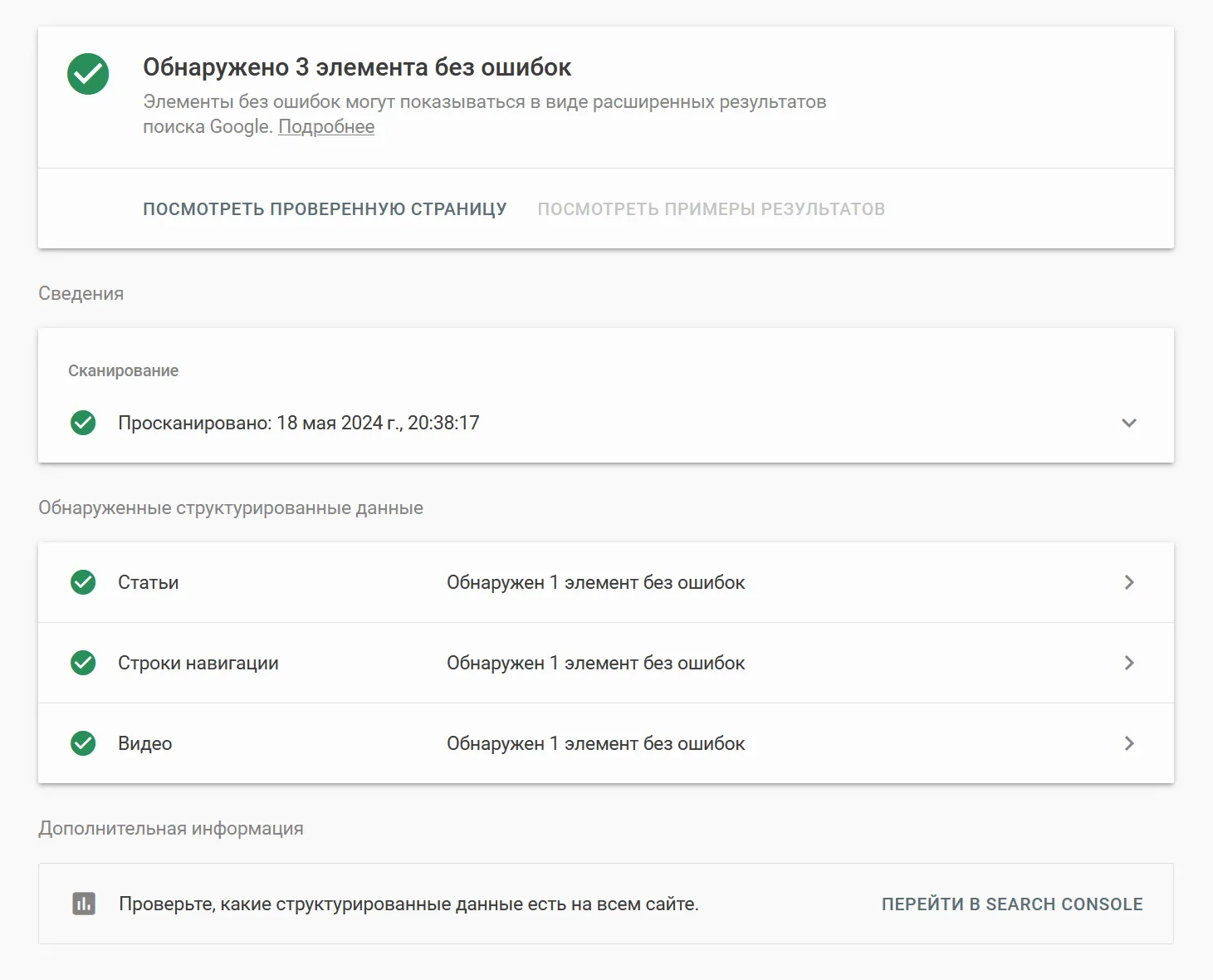Click the green check icon beside the scan date

83,423
